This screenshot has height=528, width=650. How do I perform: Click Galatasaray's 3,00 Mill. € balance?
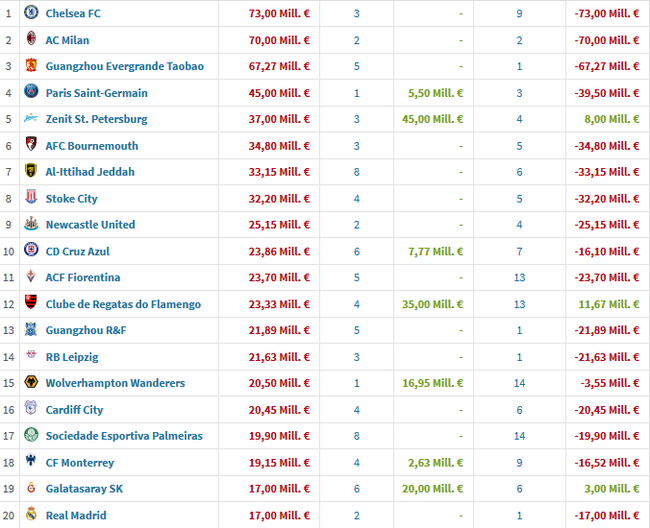pos(611,489)
